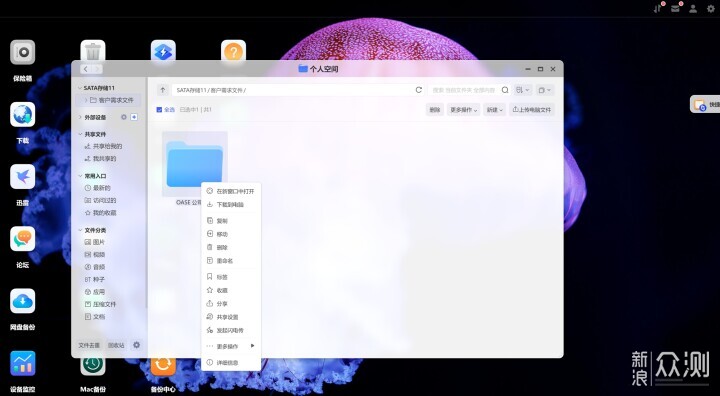
Task: Choose 下载到电脑 from context menu
Action: tap(231, 204)
